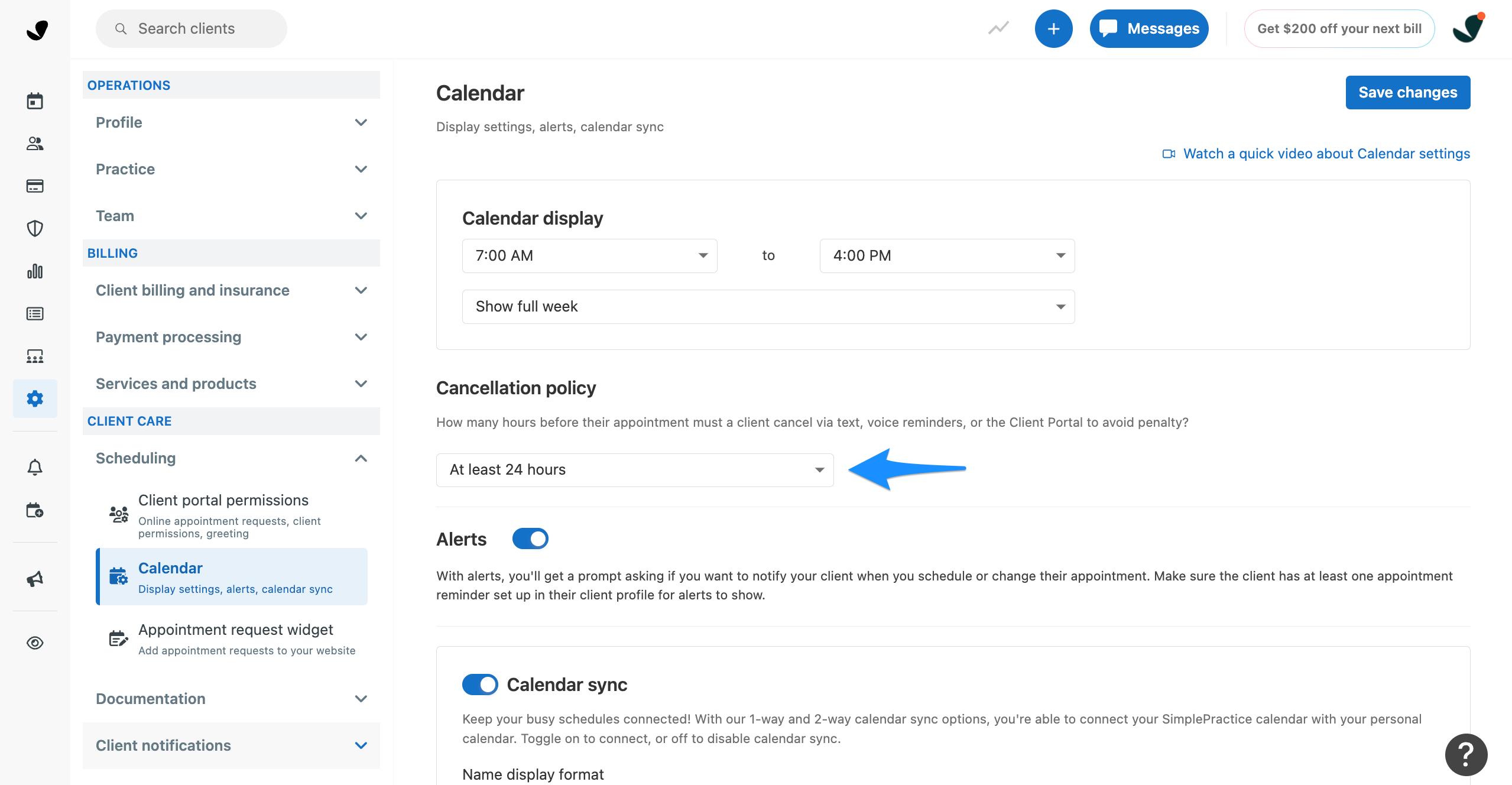Open the Show full week dropdown

pos(768,307)
